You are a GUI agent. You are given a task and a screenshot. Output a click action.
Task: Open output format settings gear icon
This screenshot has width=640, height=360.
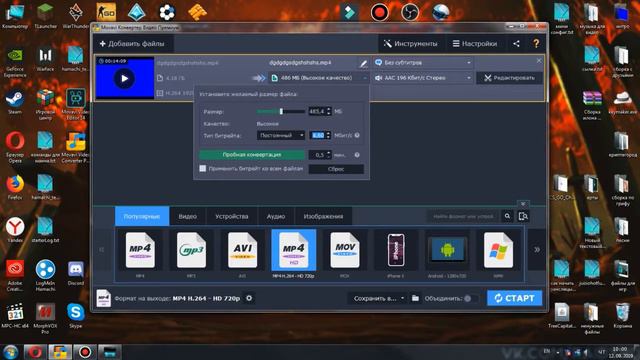(249, 298)
